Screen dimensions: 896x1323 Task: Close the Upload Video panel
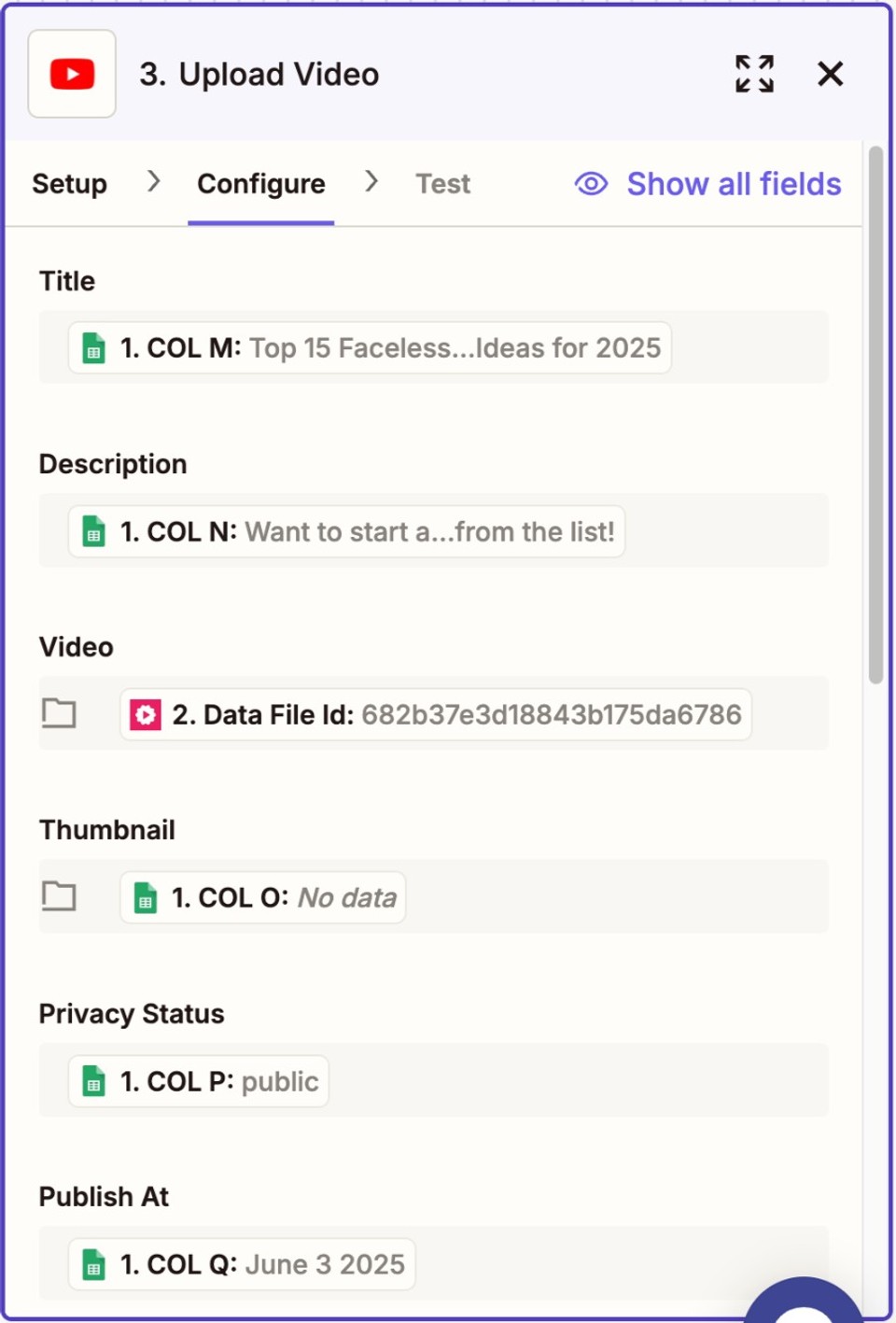[x=830, y=74]
